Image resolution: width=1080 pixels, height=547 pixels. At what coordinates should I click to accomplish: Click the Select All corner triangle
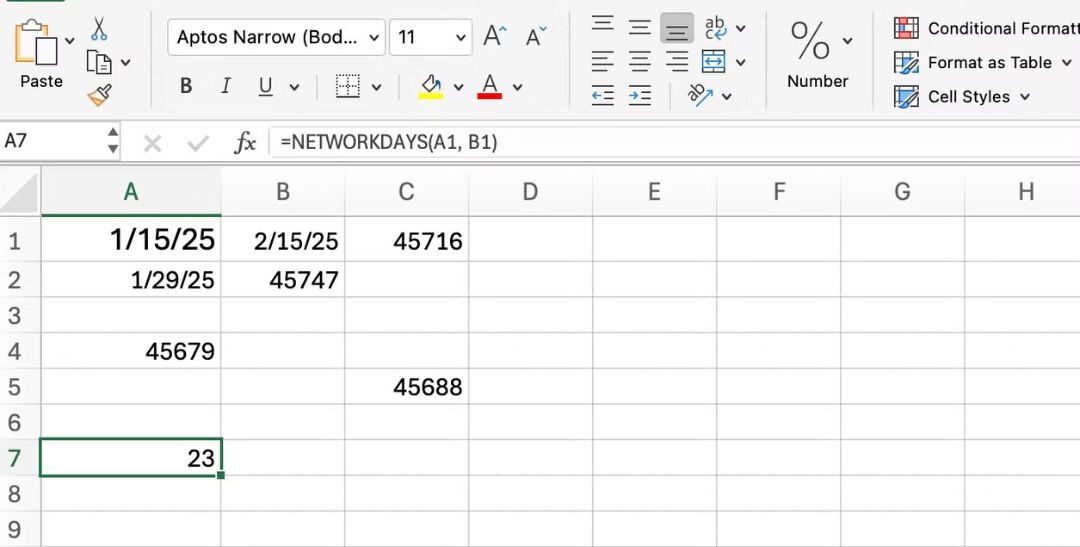20,192
